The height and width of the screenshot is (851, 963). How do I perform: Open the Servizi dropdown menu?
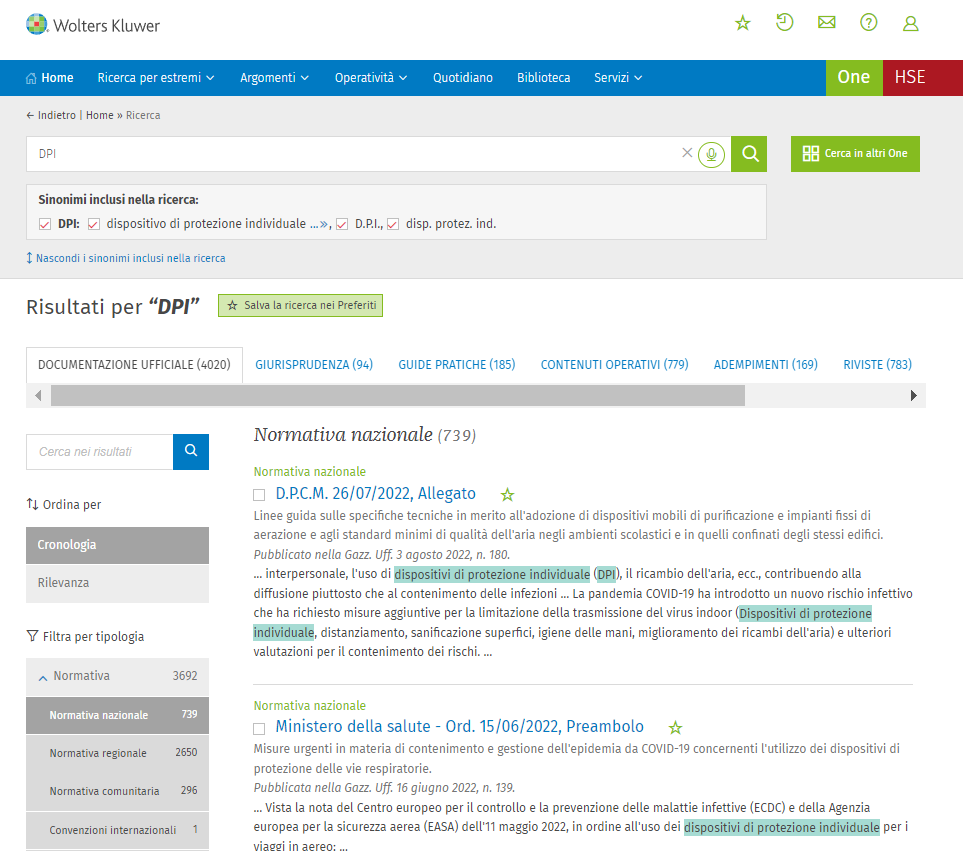617,78
